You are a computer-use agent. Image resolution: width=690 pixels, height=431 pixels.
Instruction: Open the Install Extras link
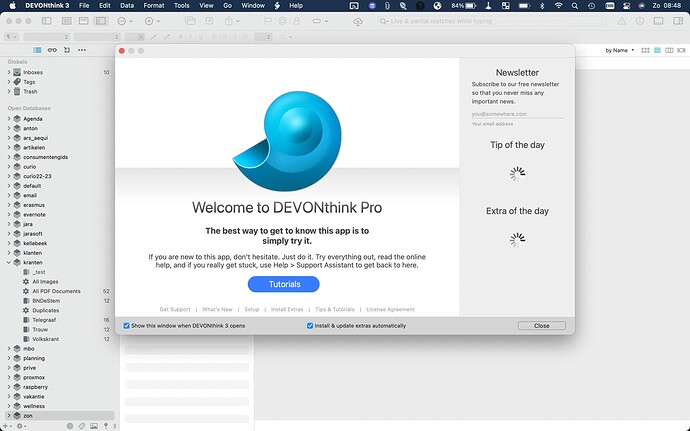[x=287, y=309]
